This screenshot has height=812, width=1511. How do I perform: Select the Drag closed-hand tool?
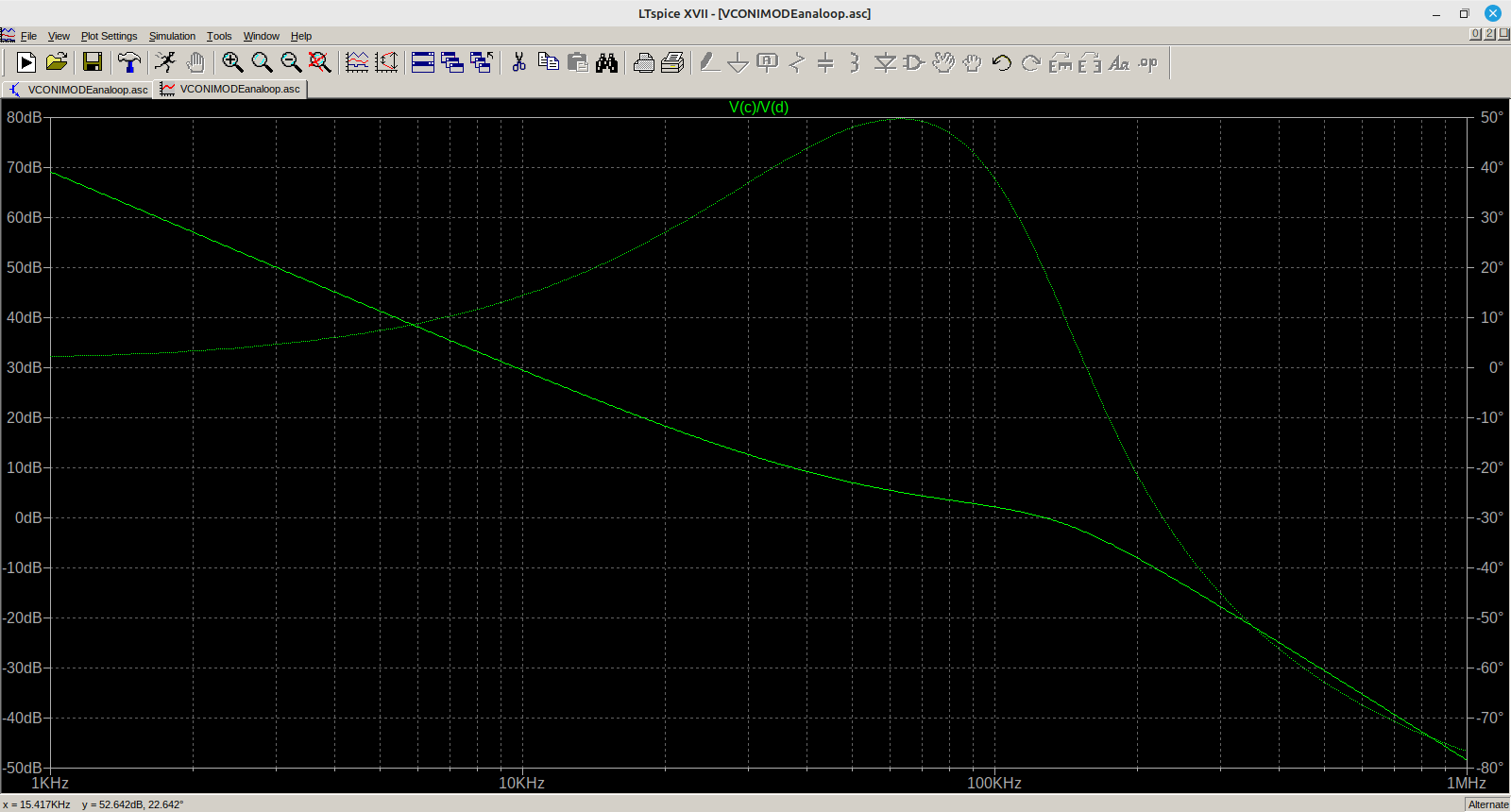click(973, 62)
